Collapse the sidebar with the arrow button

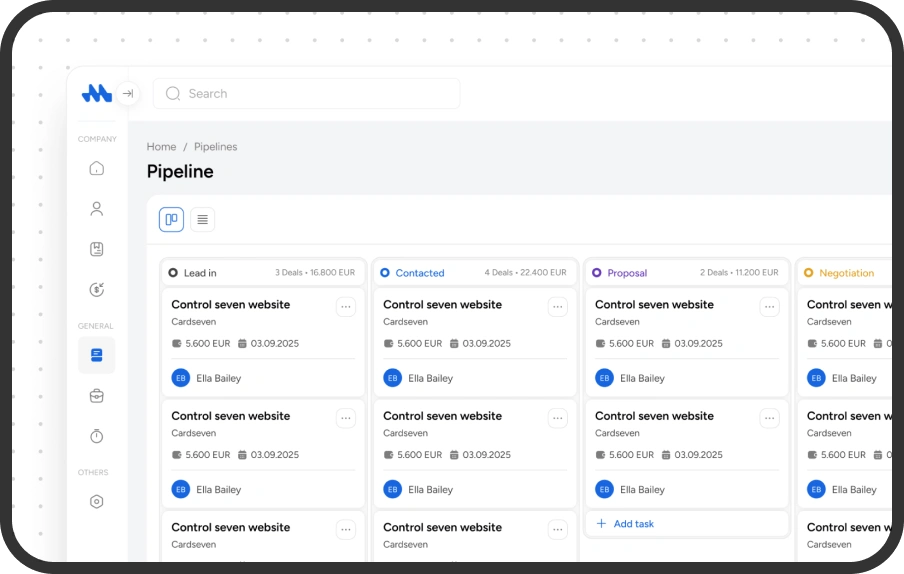coord(128,93)
